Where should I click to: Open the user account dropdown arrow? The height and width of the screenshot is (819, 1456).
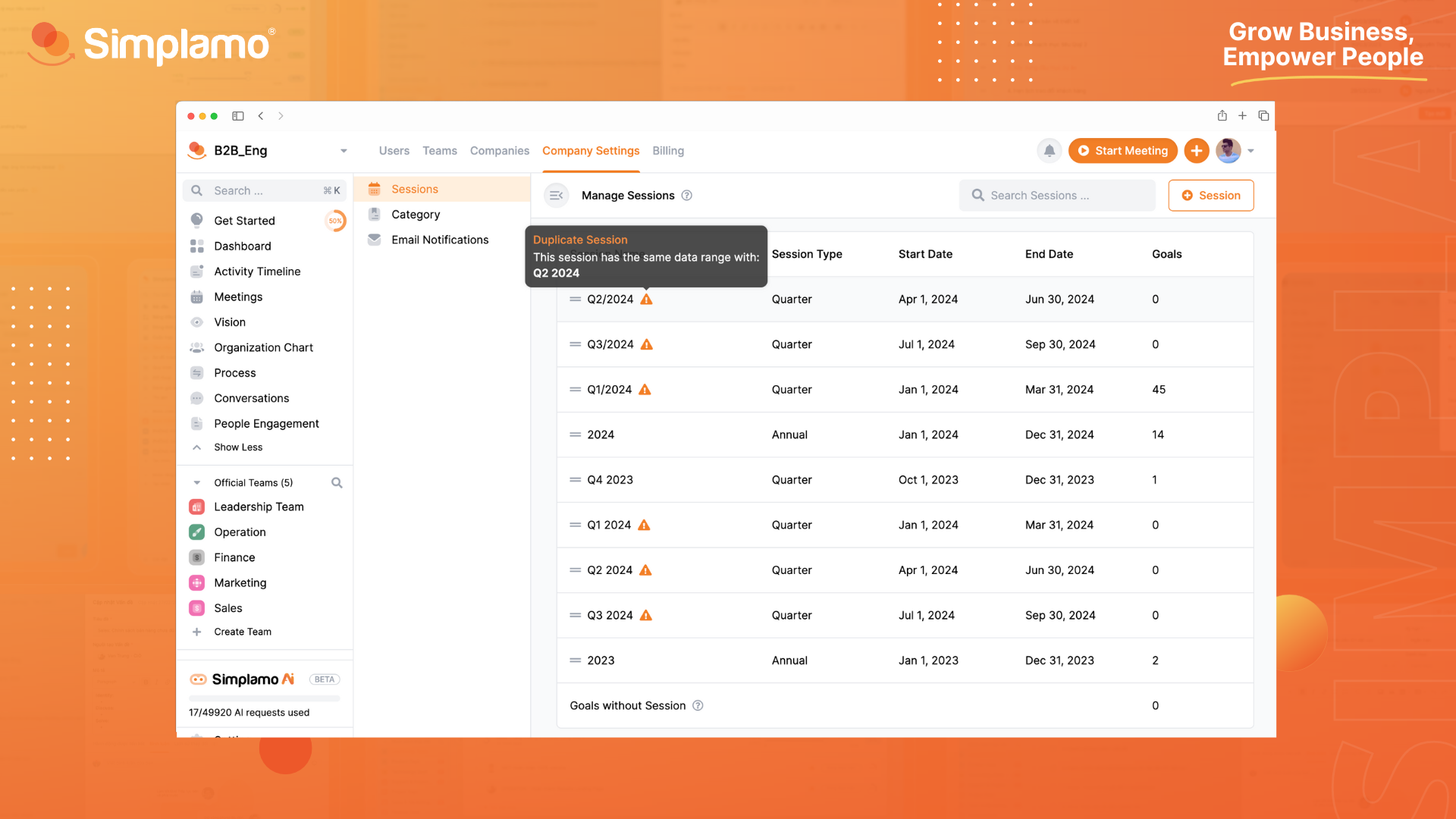[x=1250, y=151]
